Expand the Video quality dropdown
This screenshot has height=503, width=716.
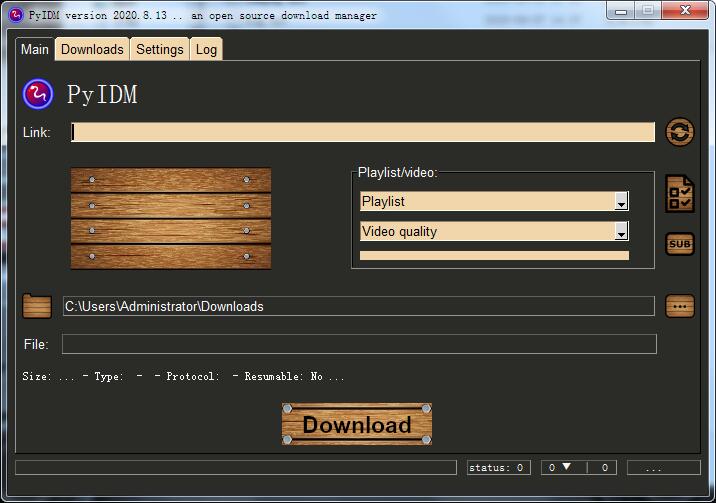click(x=621, y=232)
